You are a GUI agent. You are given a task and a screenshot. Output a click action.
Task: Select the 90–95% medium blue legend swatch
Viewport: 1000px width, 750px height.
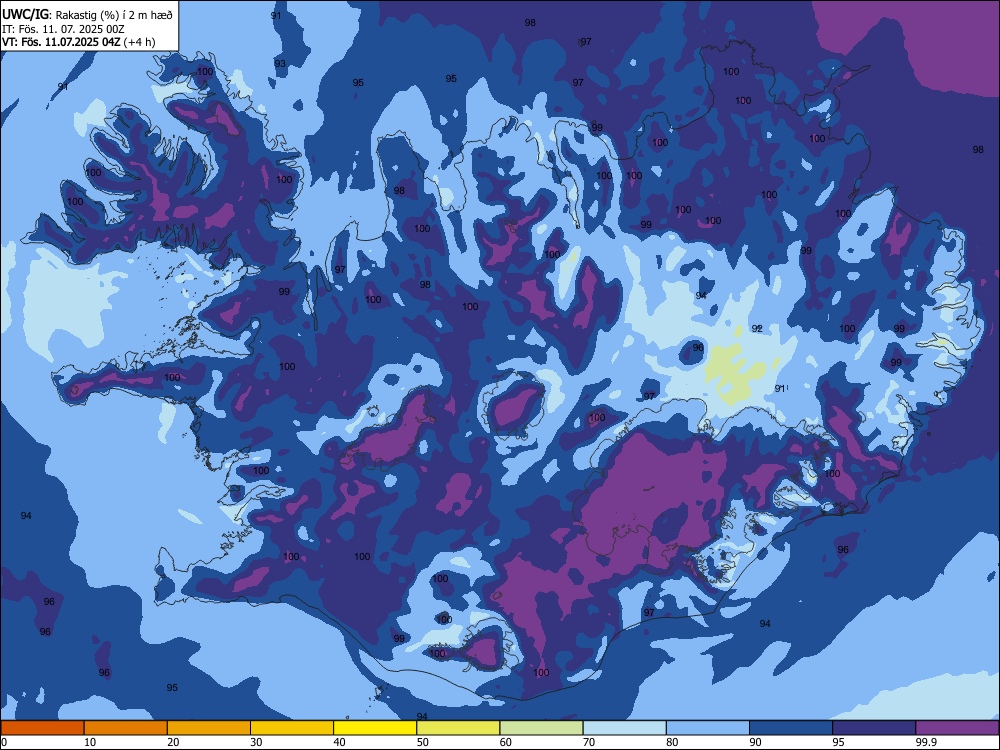791,728
